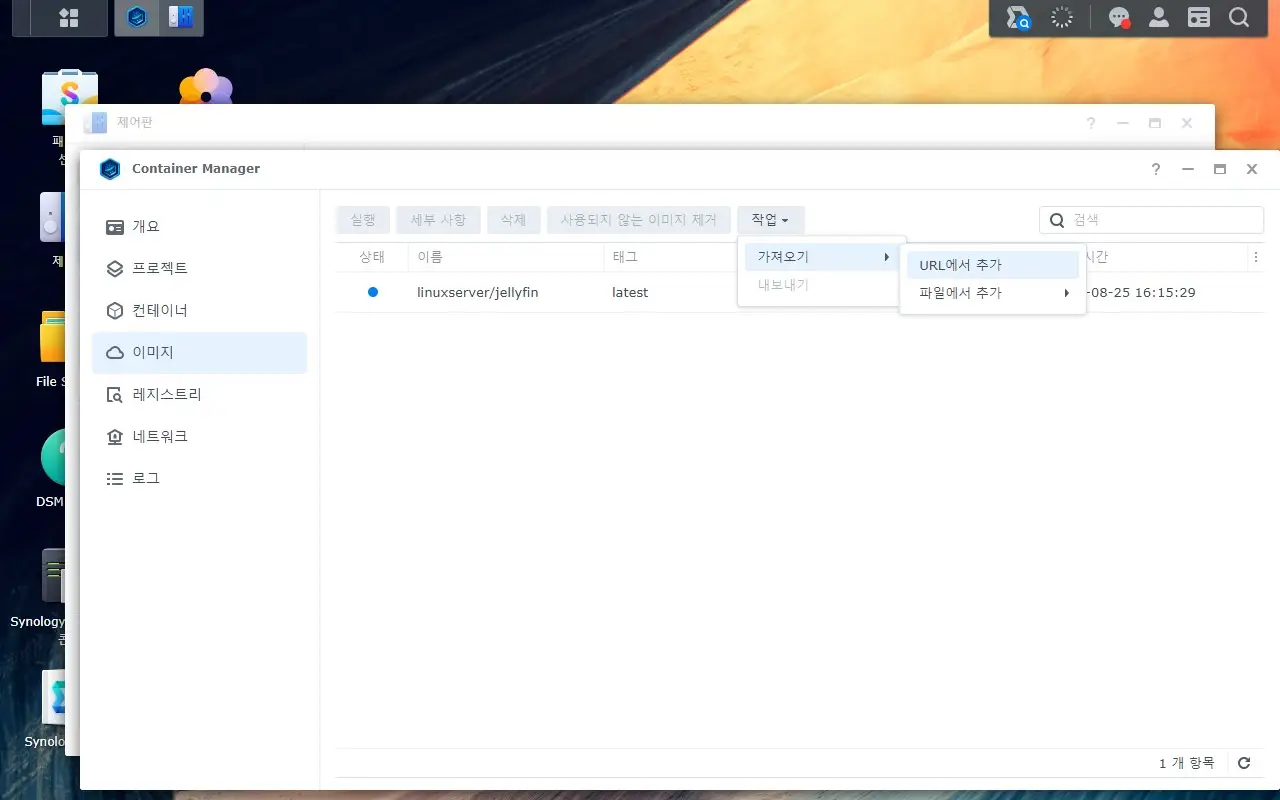Open the DSM main menu grid icon
This screenshot has height=800, width=1280.
click(x=69, y=17)
